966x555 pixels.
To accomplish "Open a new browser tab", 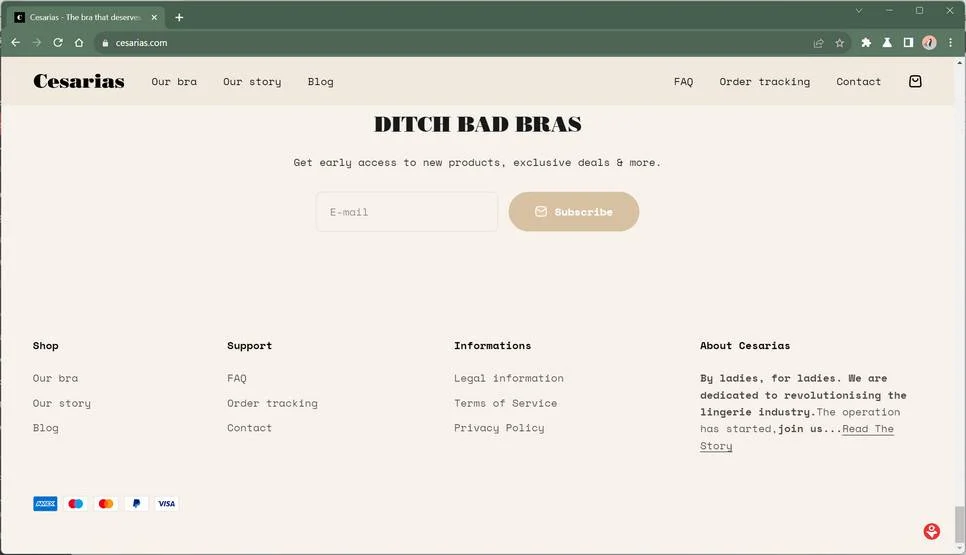I will (179, 17).
